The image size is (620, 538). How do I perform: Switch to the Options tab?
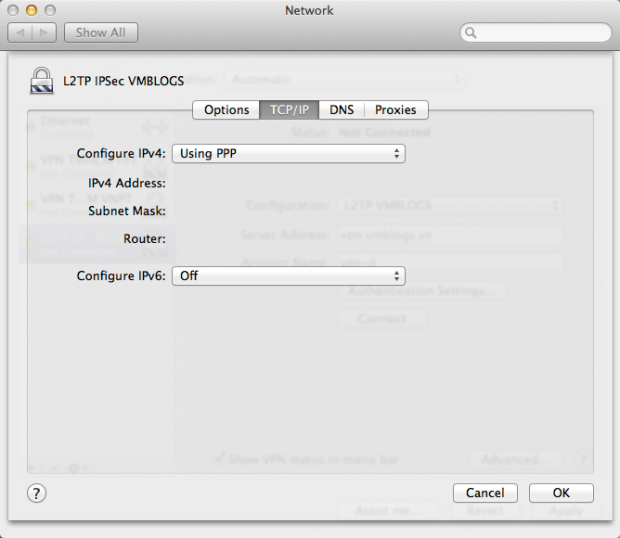click(x=226, y=110)
